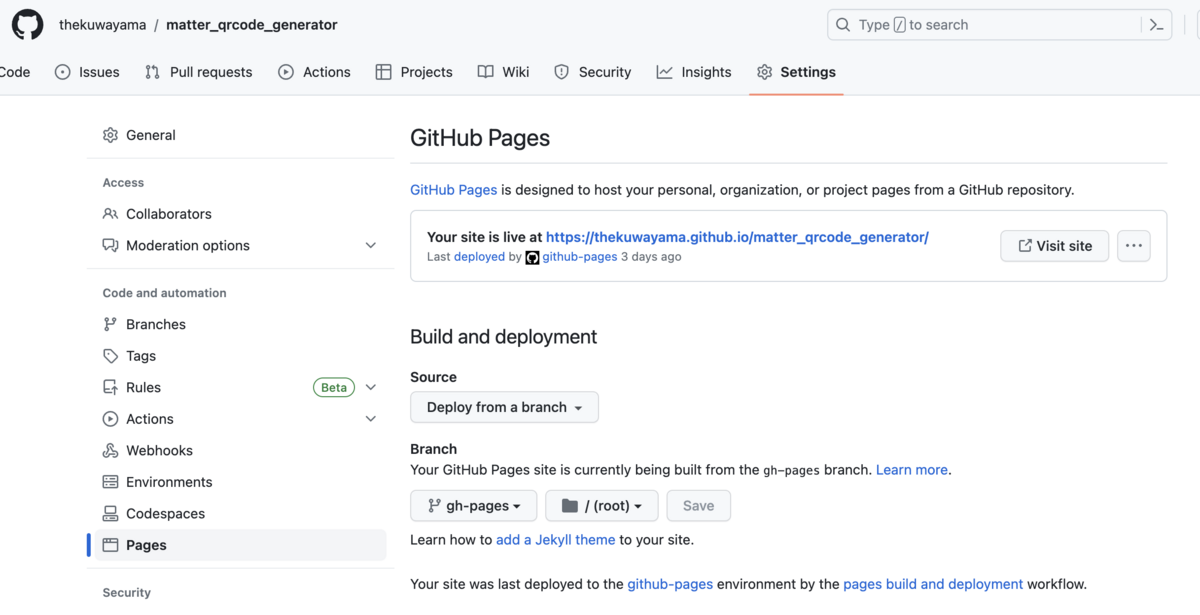
Task: Click the Actions play icon in top nav
Action: click(x=286, y=72)
